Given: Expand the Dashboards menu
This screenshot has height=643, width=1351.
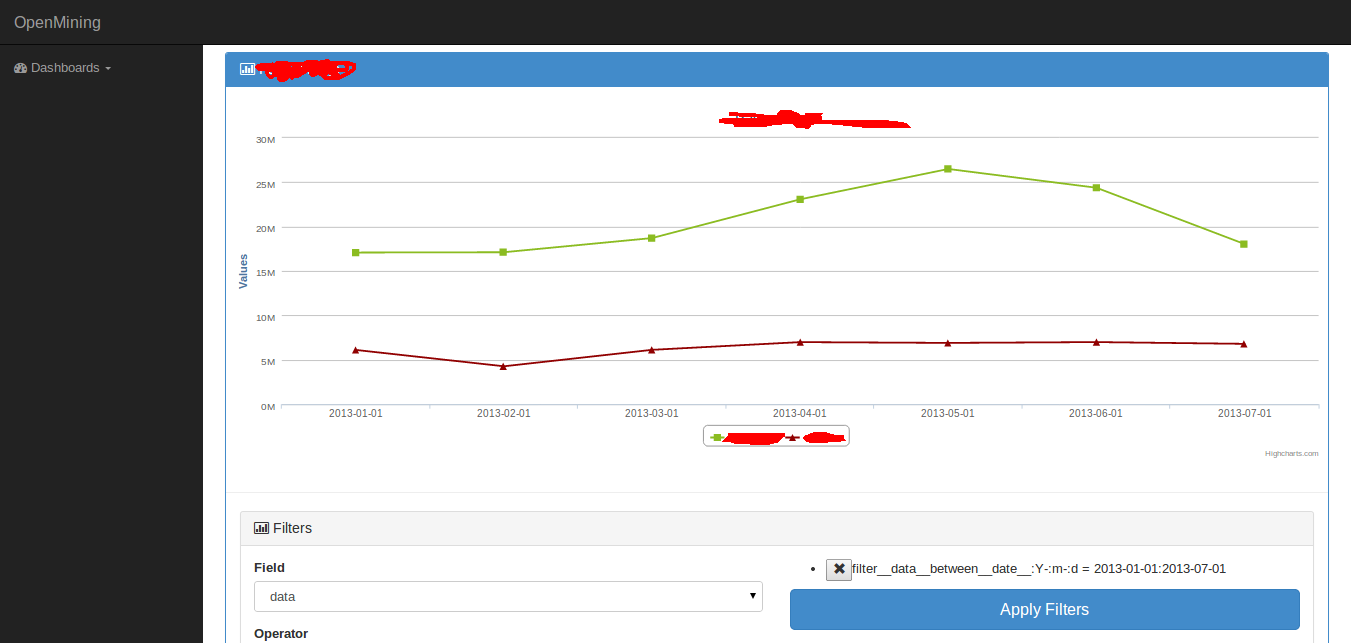Looking at the screenshot, I should click(62, 68).
